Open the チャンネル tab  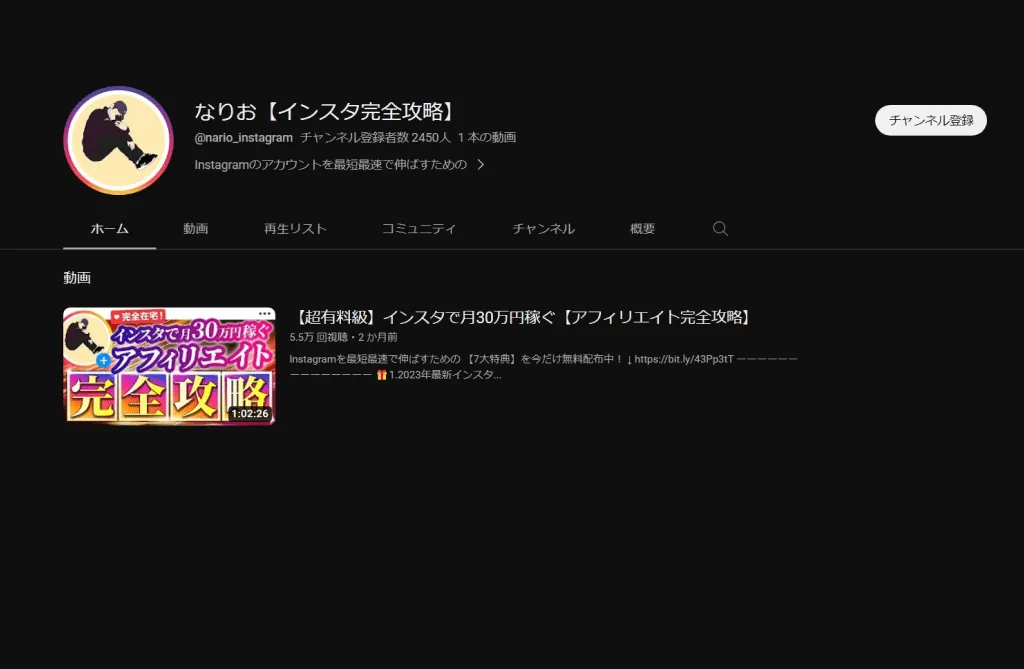[x=543, y=229]
